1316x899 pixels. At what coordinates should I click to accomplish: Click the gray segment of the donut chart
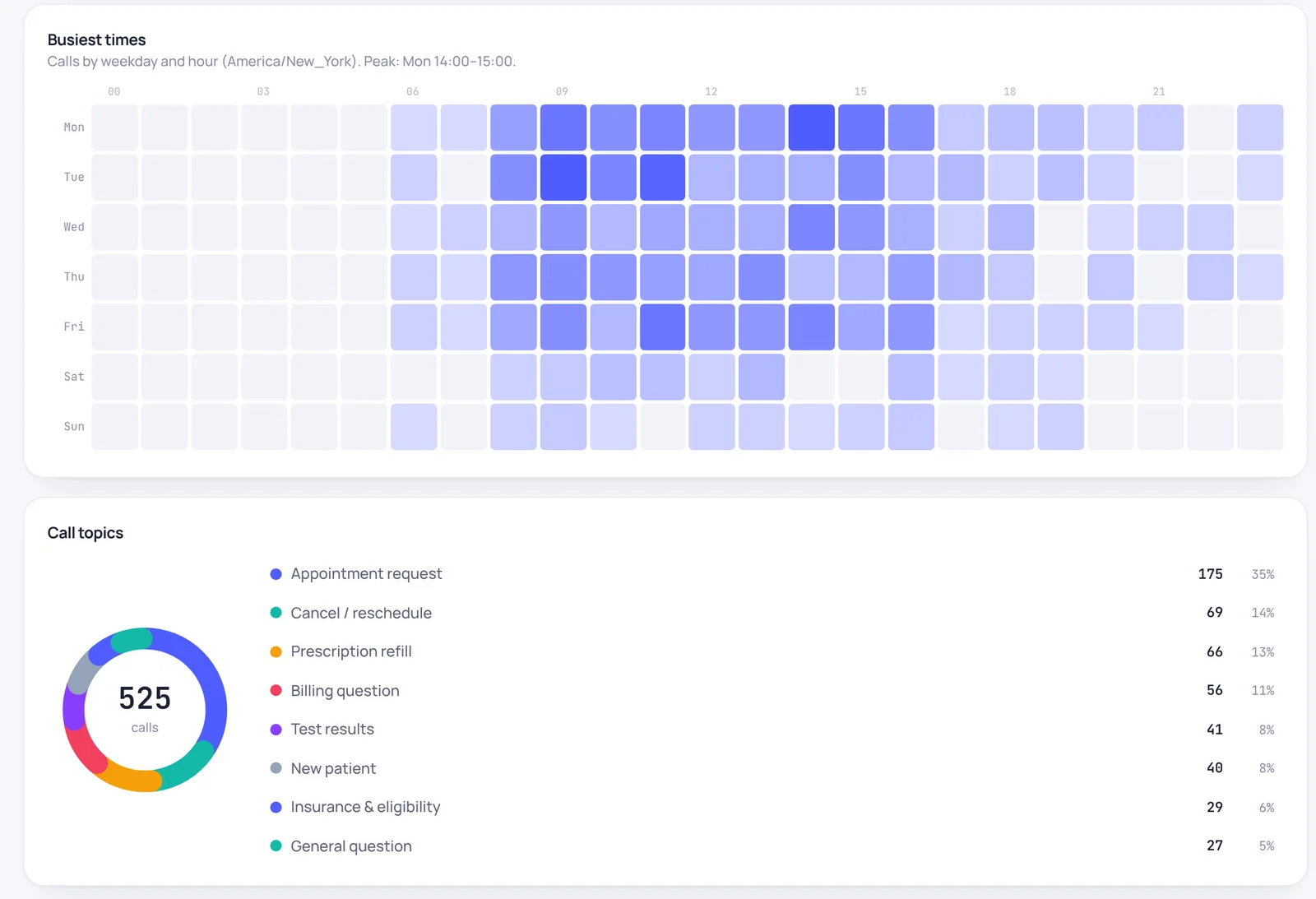pos(81,673)
